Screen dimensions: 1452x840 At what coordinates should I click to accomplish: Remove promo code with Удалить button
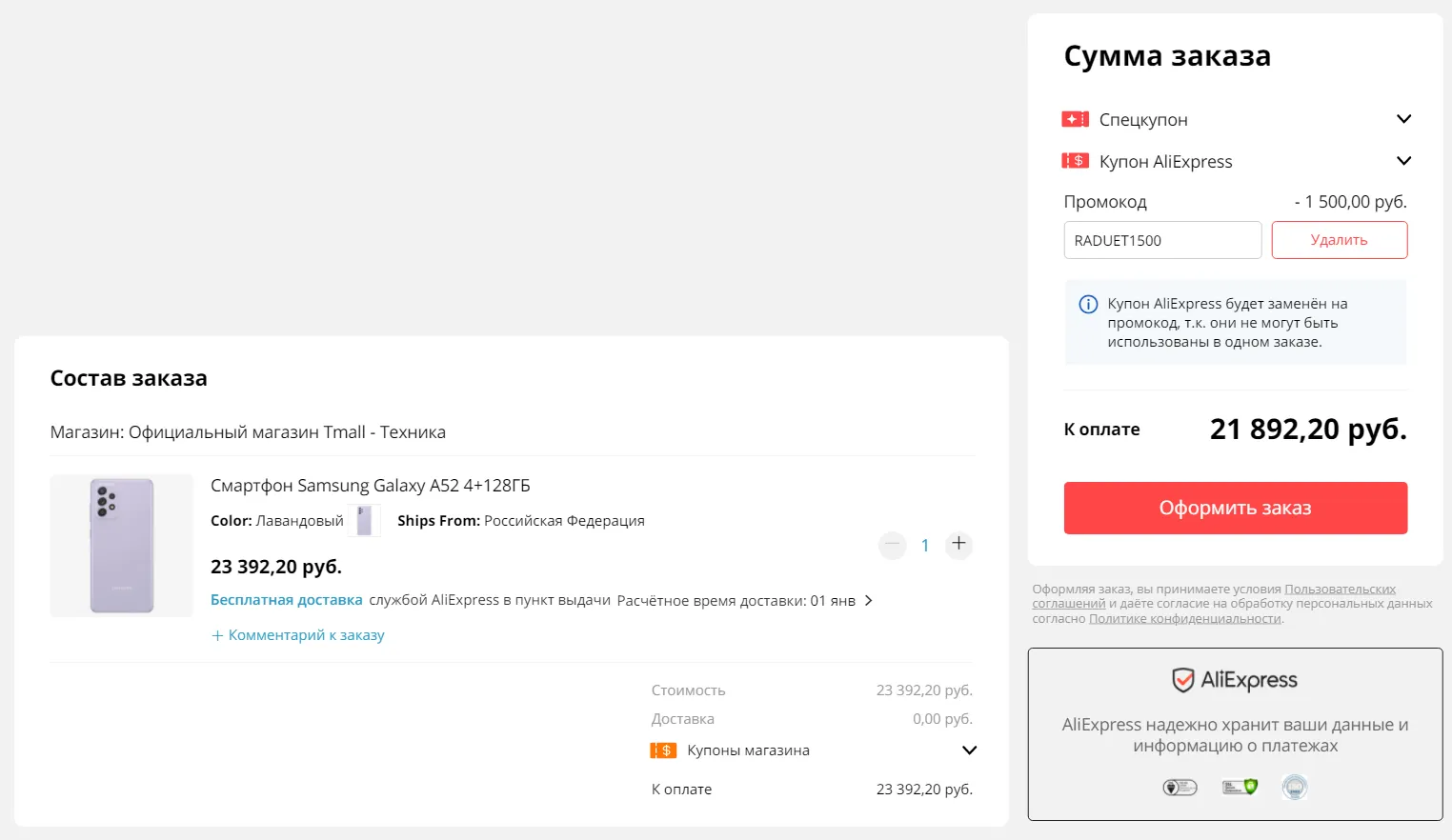[x=1339, y=240]
